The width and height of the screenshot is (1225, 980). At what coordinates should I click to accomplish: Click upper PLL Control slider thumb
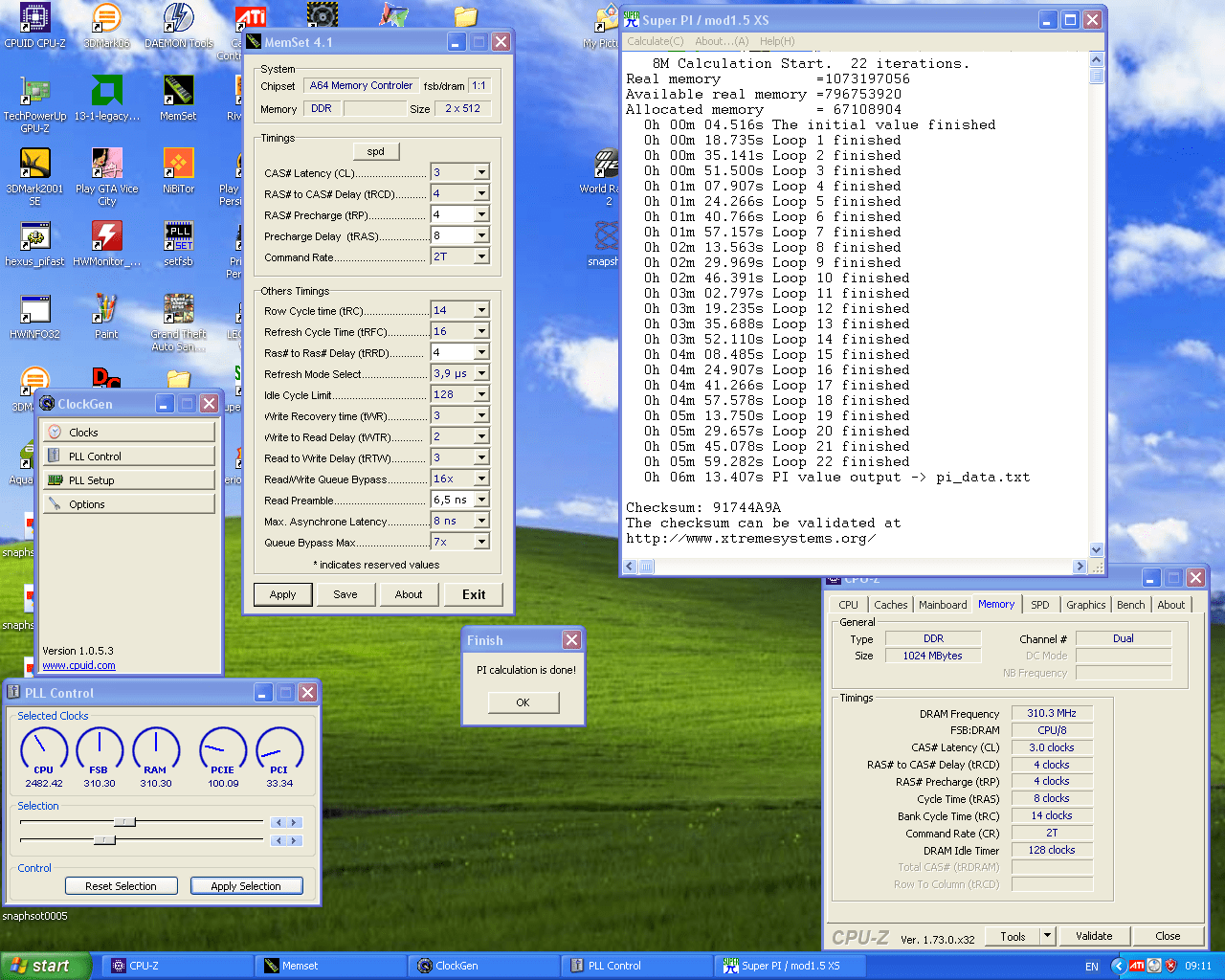coord(124,821)
